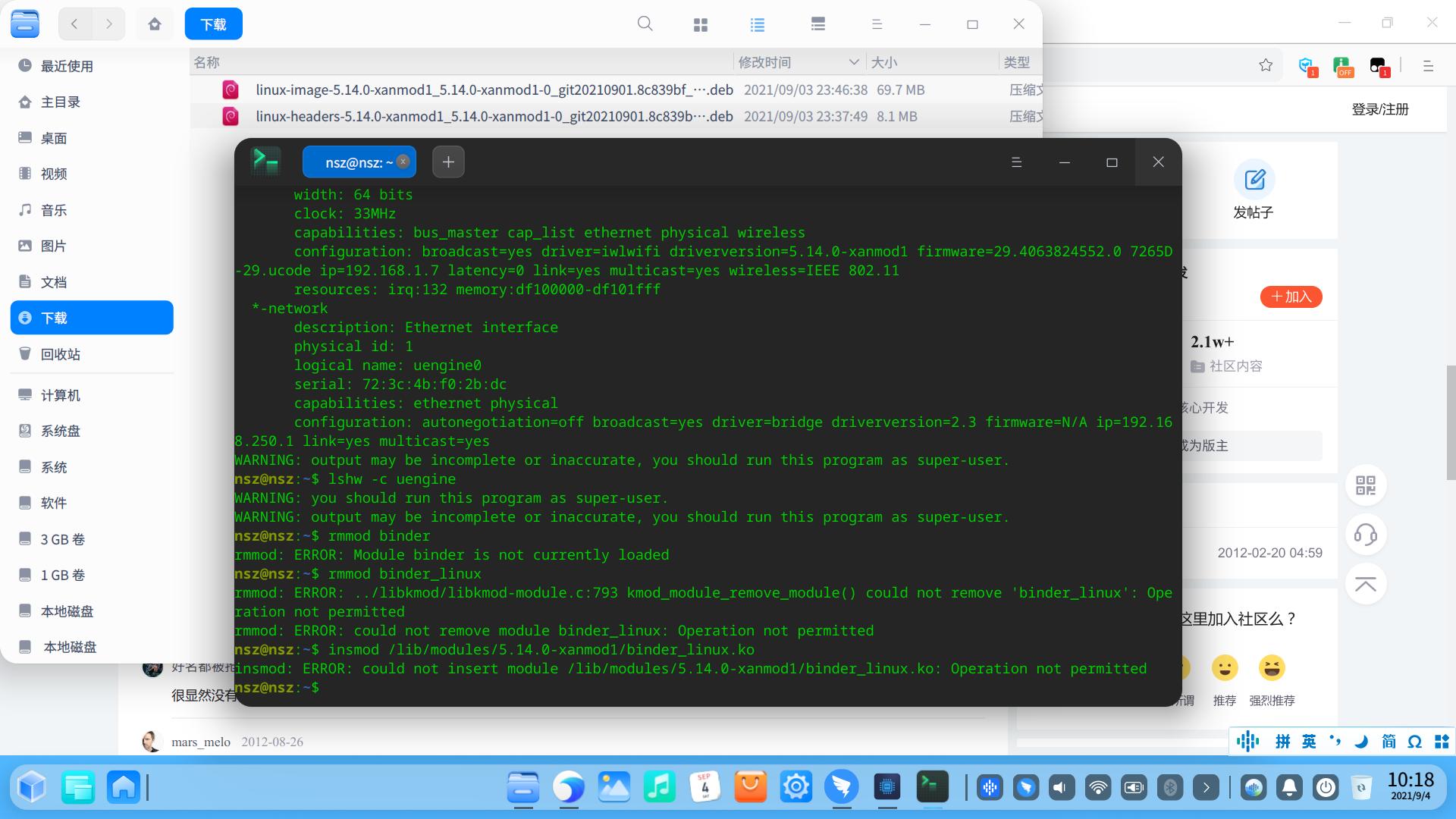Screen dimensions: 1456x819
Task: Bookmark the page with the star icon
Action: [x=1265, y=65]
